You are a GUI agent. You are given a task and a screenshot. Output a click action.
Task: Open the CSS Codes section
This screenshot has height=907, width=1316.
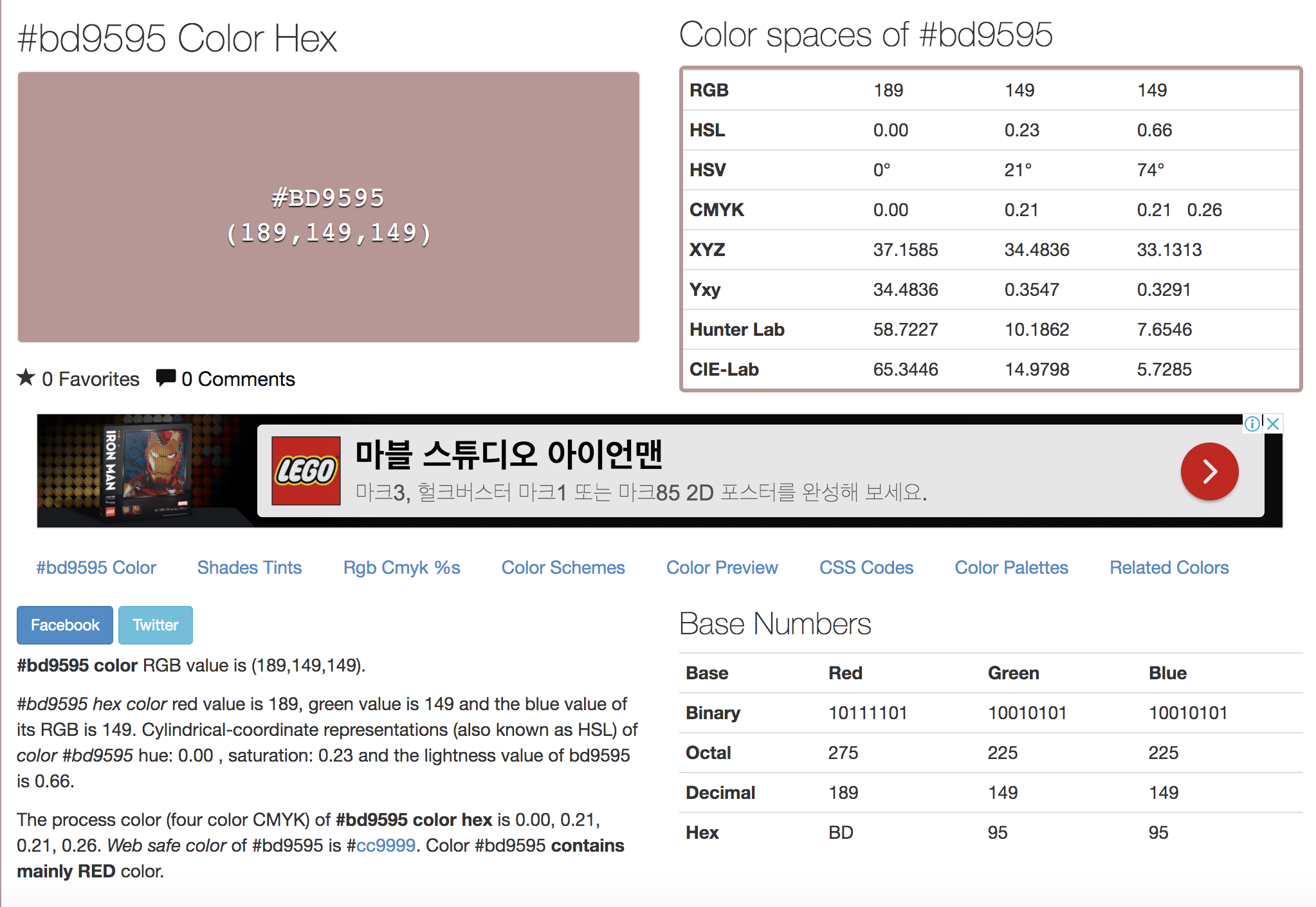click(x=866, y=567)
